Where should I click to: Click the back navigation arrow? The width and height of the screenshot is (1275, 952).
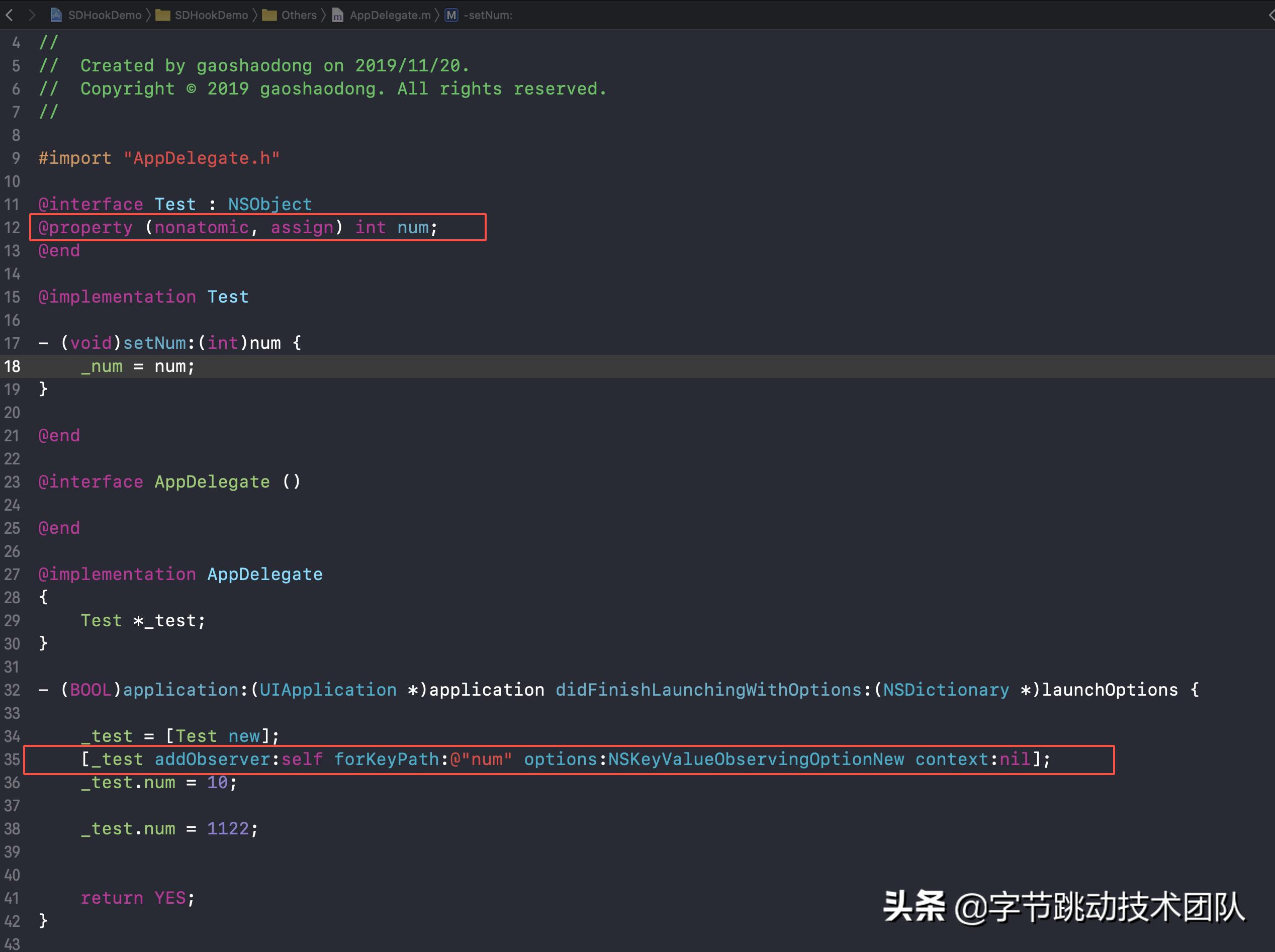[x=9, y=15]
